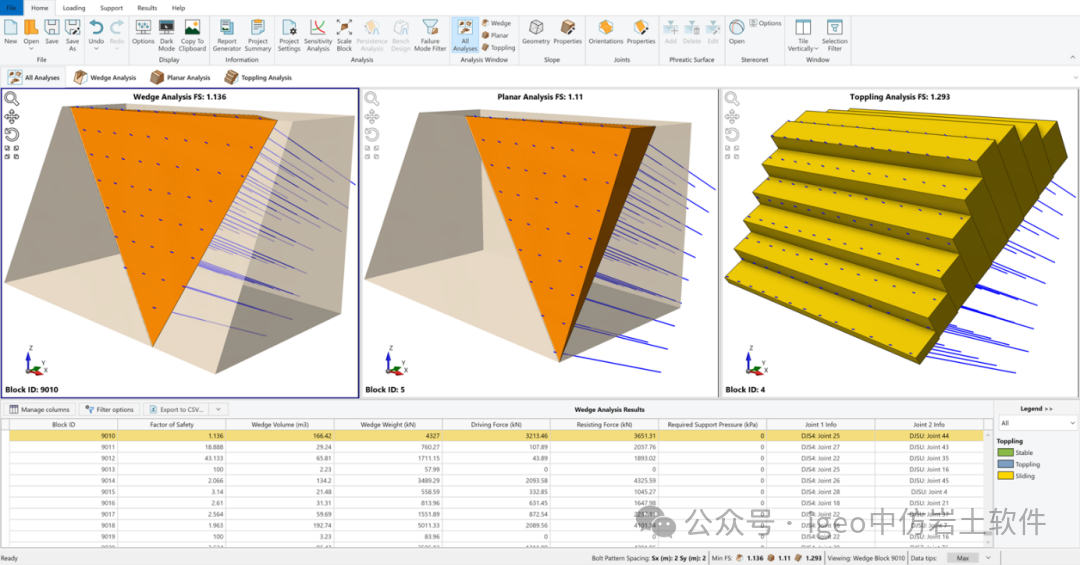Open Slope Properties
Screen dimensions: 1080x565
point(568,33)
